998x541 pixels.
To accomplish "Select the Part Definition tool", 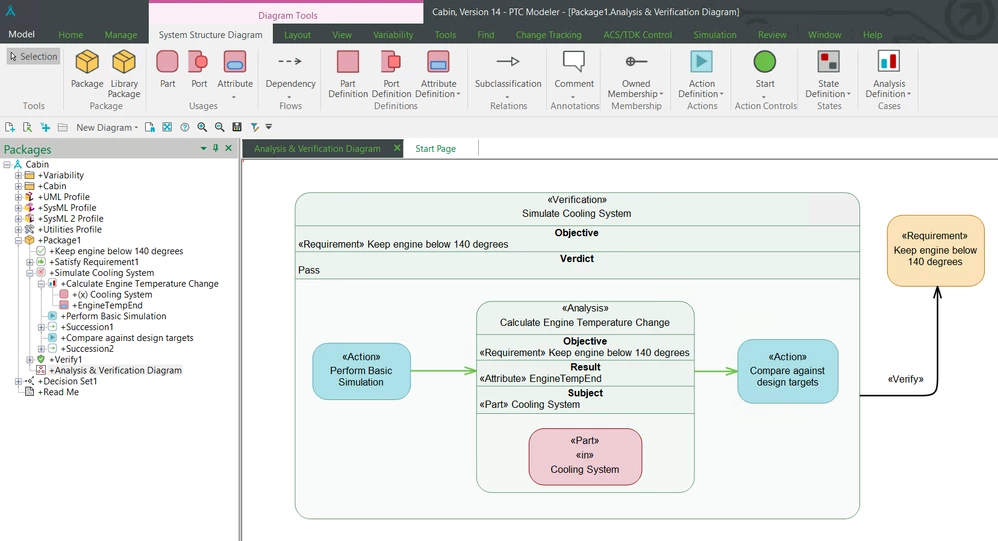I will 348,62.
